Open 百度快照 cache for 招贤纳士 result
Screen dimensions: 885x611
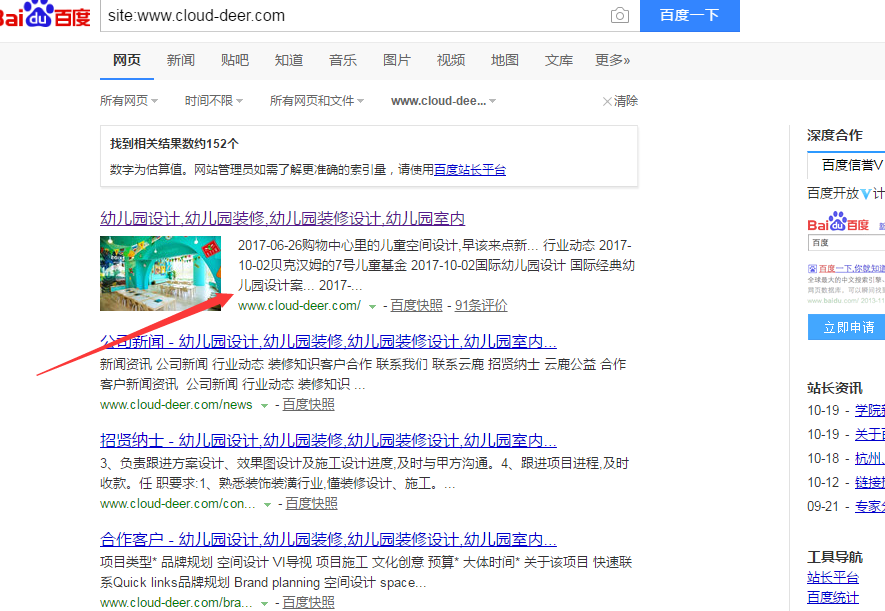310,504
